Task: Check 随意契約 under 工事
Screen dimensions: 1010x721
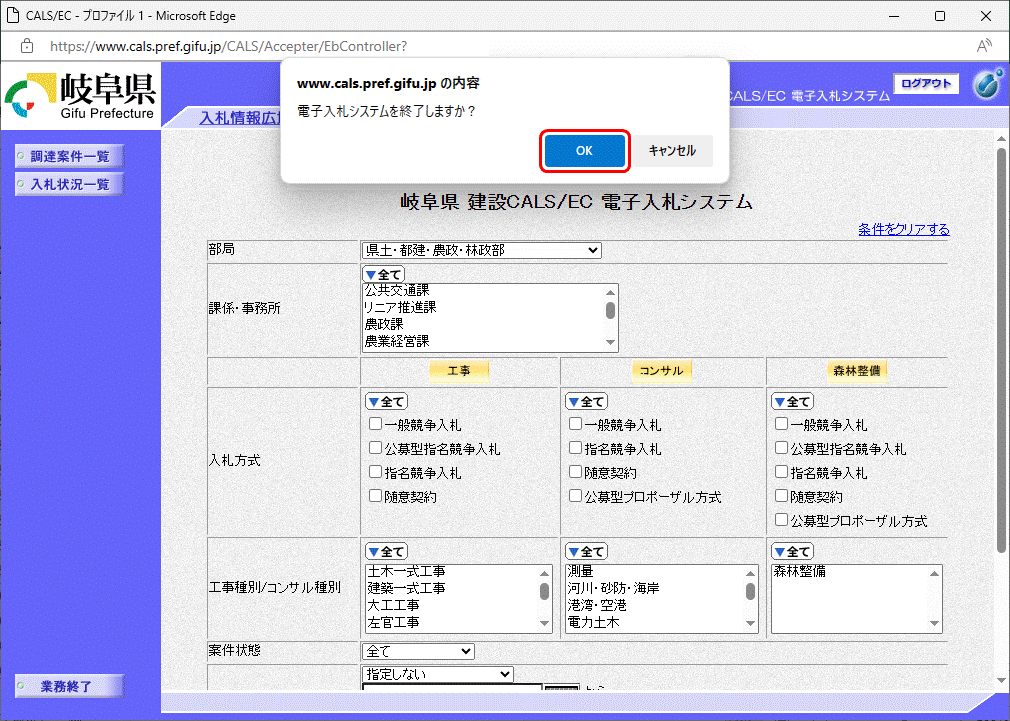Action: (376, 495)
